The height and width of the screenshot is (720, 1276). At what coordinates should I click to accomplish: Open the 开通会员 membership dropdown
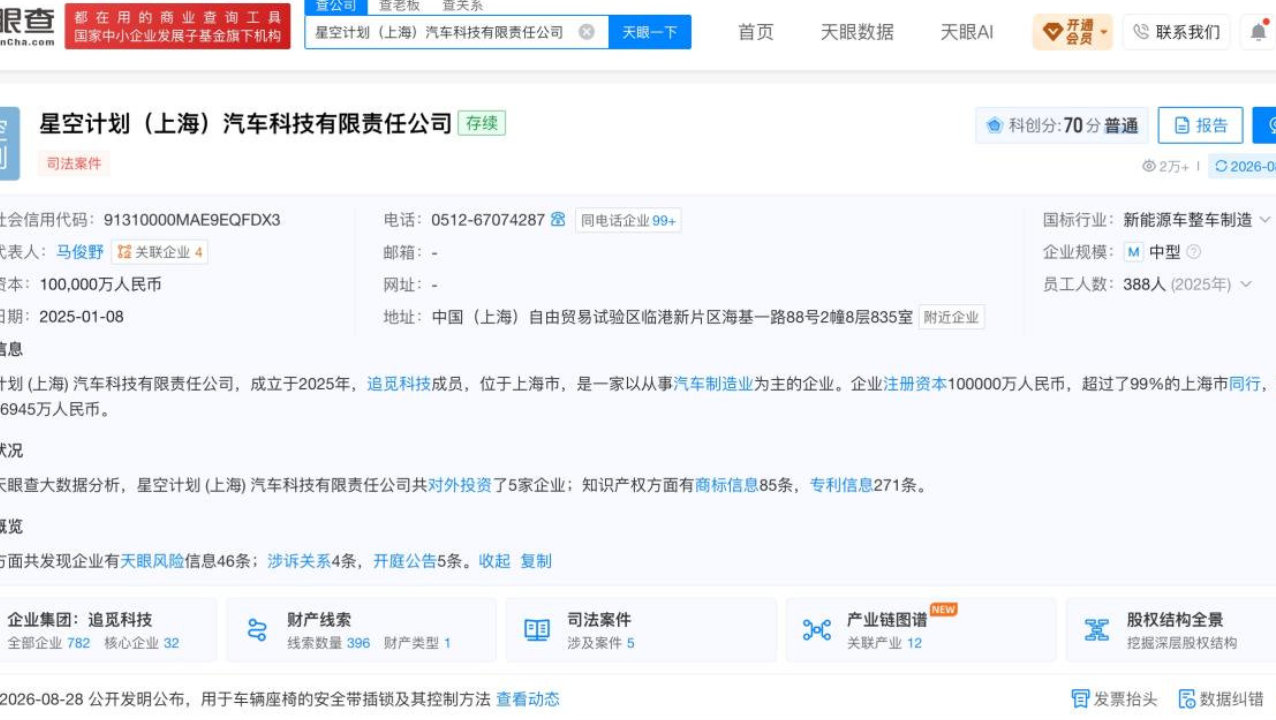(x=1073, y=32)
